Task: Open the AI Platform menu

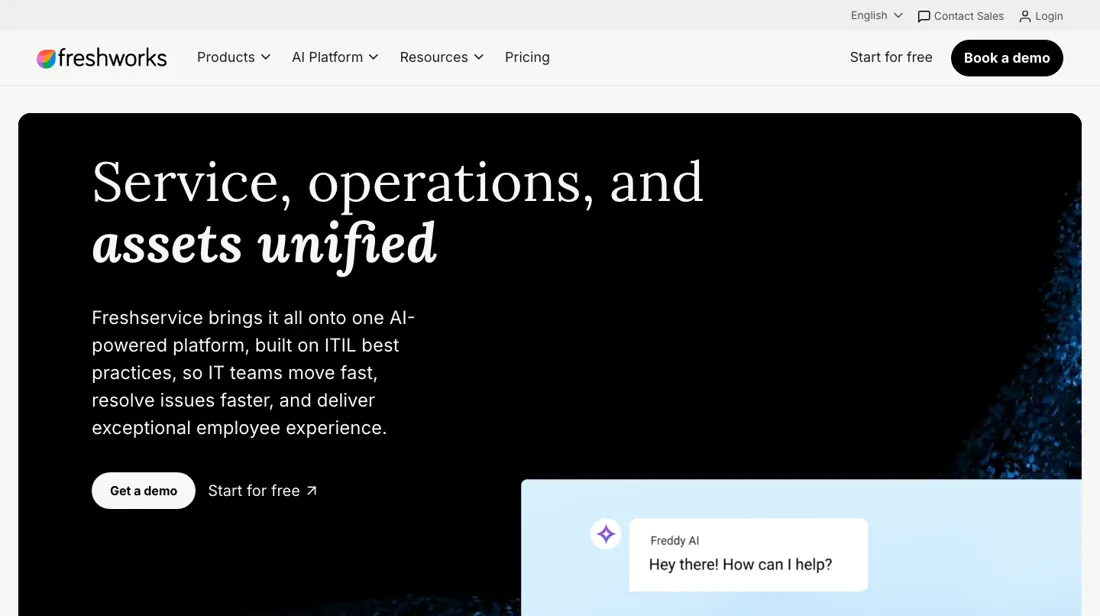Action: 335,58
